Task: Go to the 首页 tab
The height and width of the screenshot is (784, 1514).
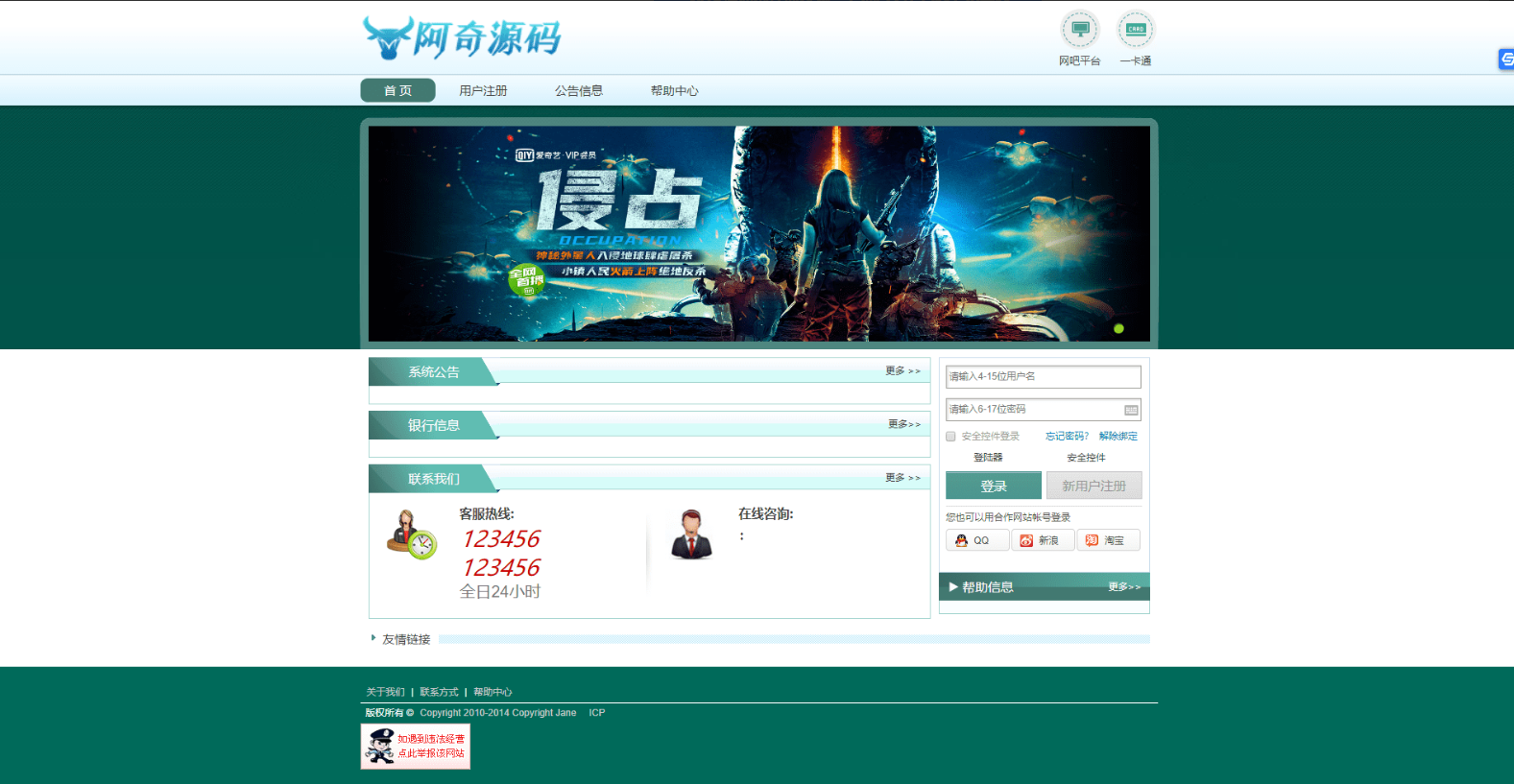Action: pyautogui.click(x=397, y=90)
